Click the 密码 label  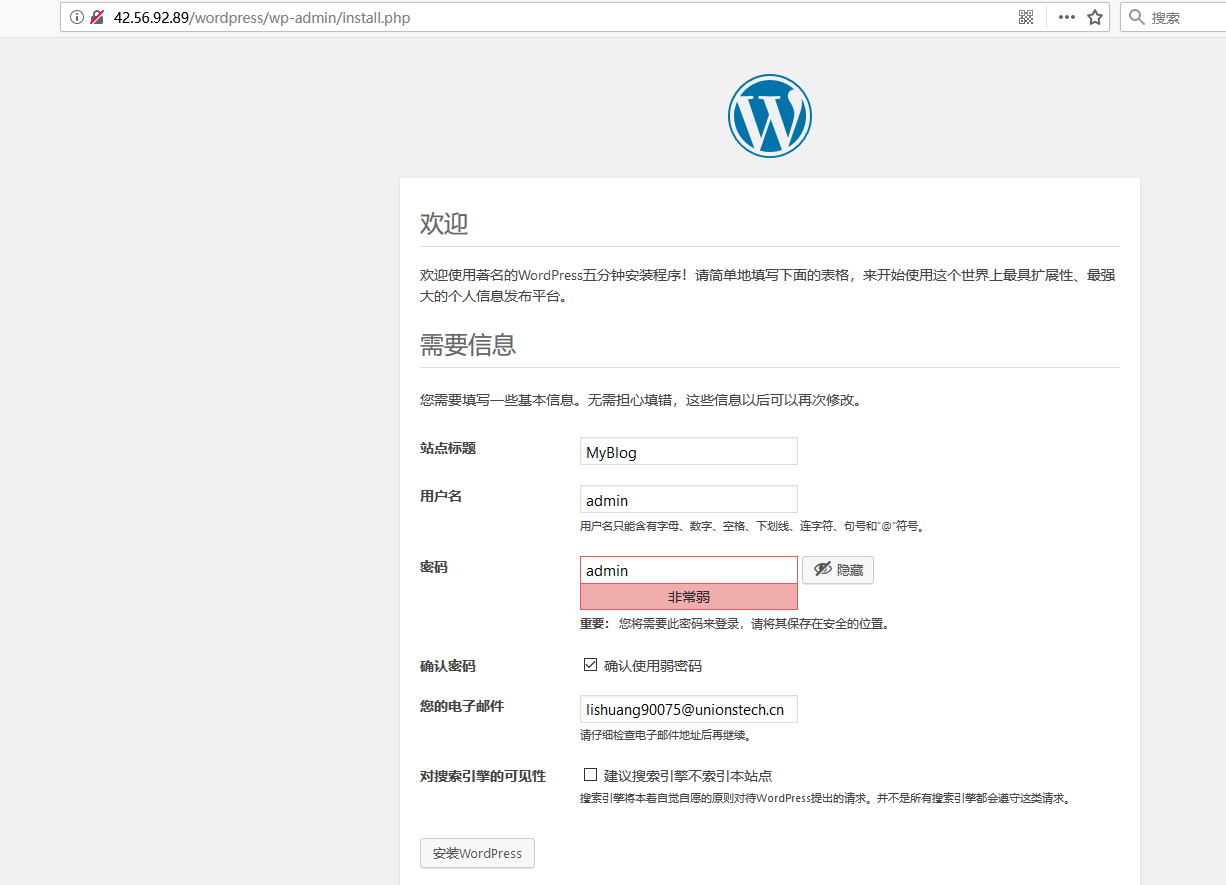[434, 567]
